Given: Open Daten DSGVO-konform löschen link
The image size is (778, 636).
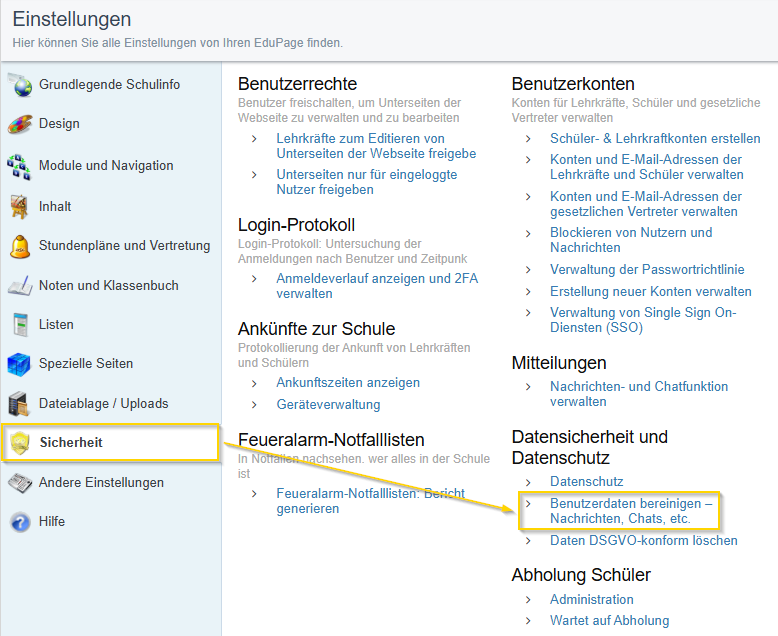Looking at the screenshot, I should pos(643,541).
